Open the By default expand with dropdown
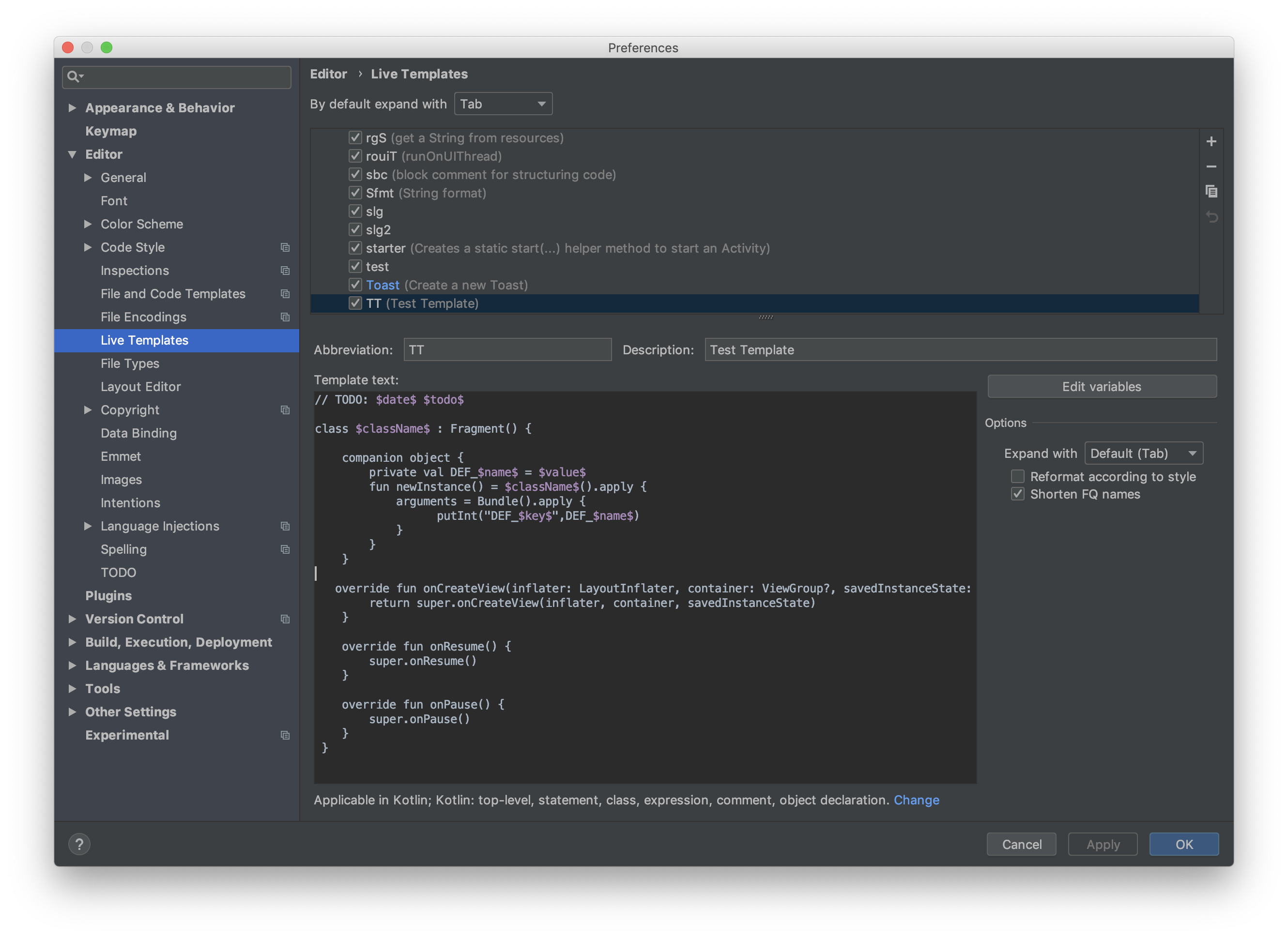 pyautogui.click(x=503, y=104)
